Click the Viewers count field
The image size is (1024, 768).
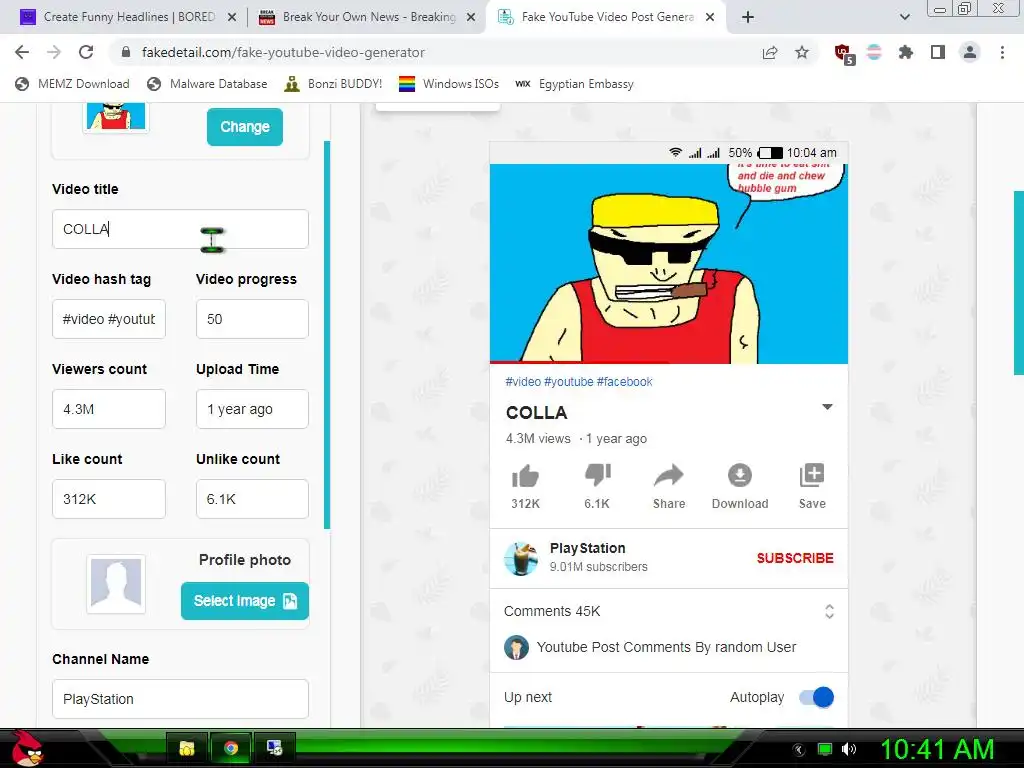108,409
